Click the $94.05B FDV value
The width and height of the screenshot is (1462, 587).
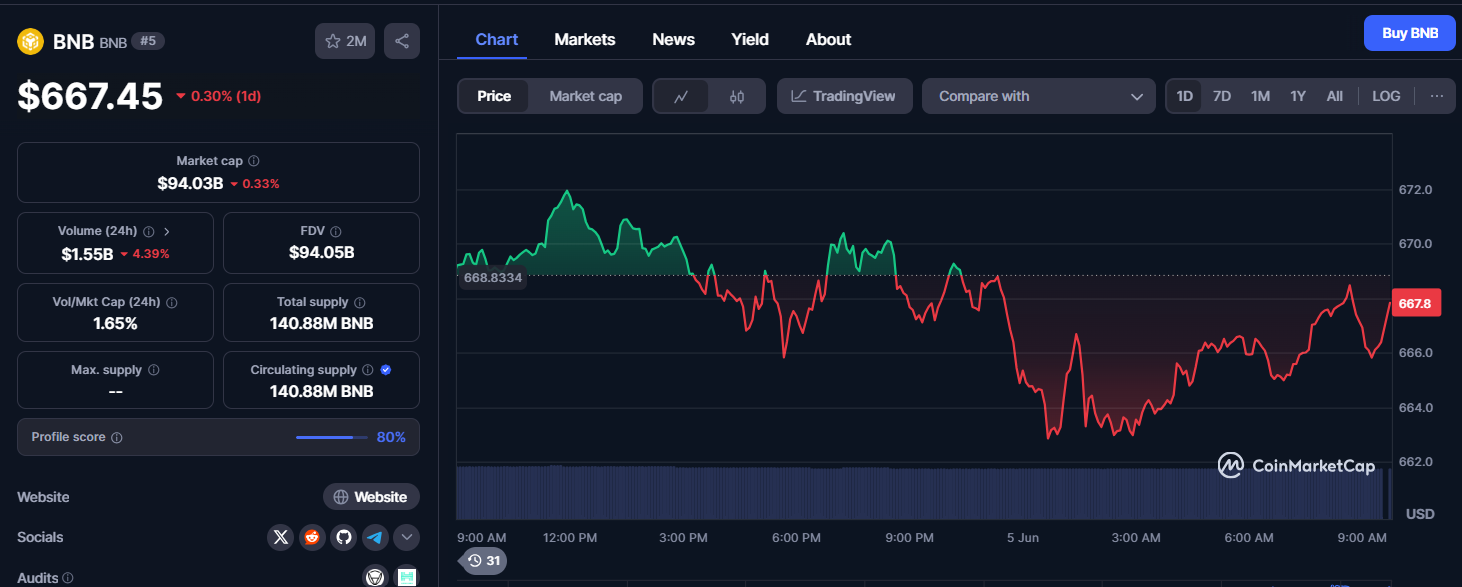coord(322,252)
